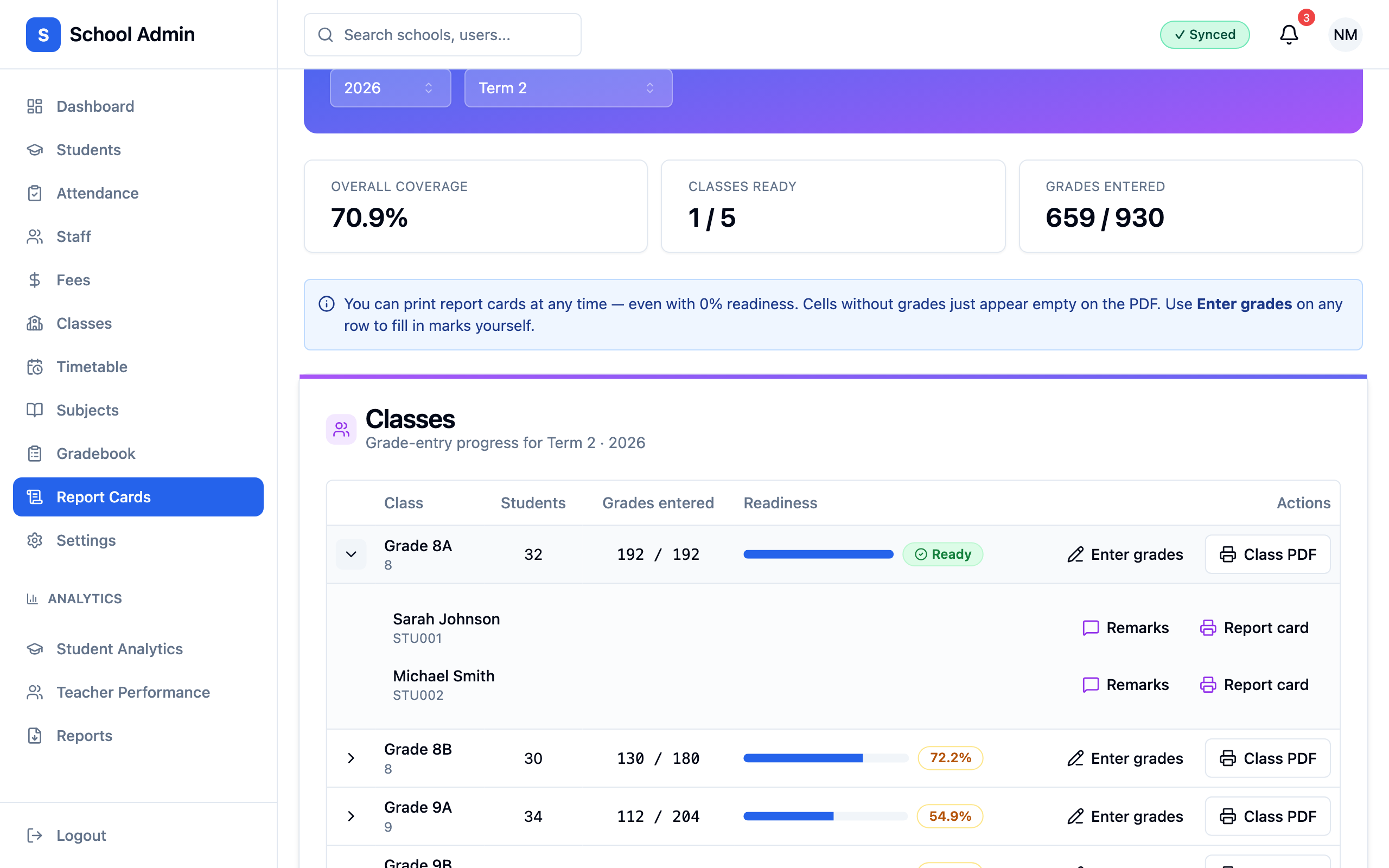Collapse the Grade 8A row
Viewport: 1389px width, 868px height.
[x=351, y=554]
